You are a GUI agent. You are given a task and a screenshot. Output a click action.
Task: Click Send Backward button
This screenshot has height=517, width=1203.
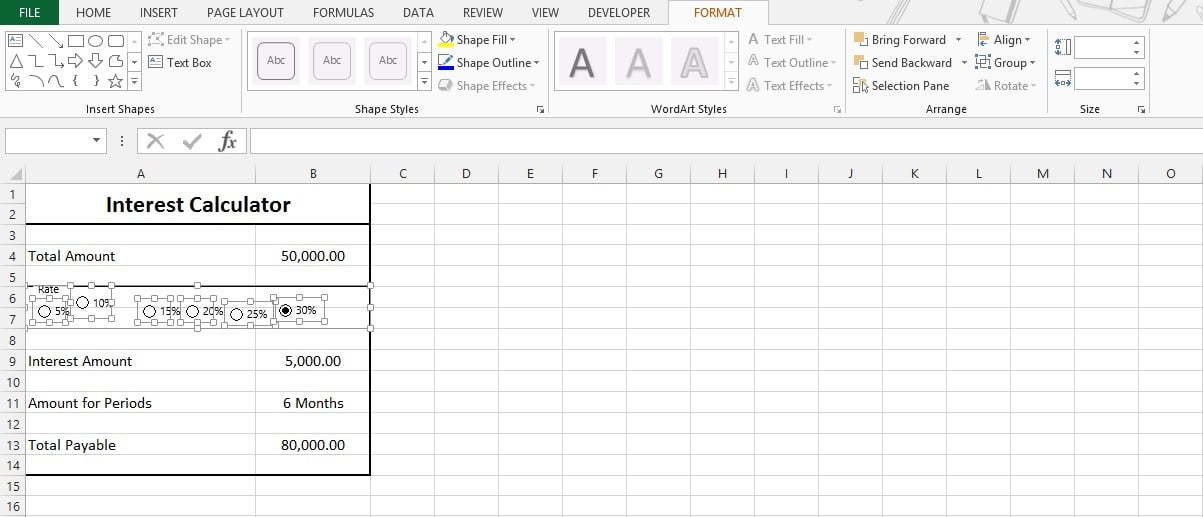(902, 63)
